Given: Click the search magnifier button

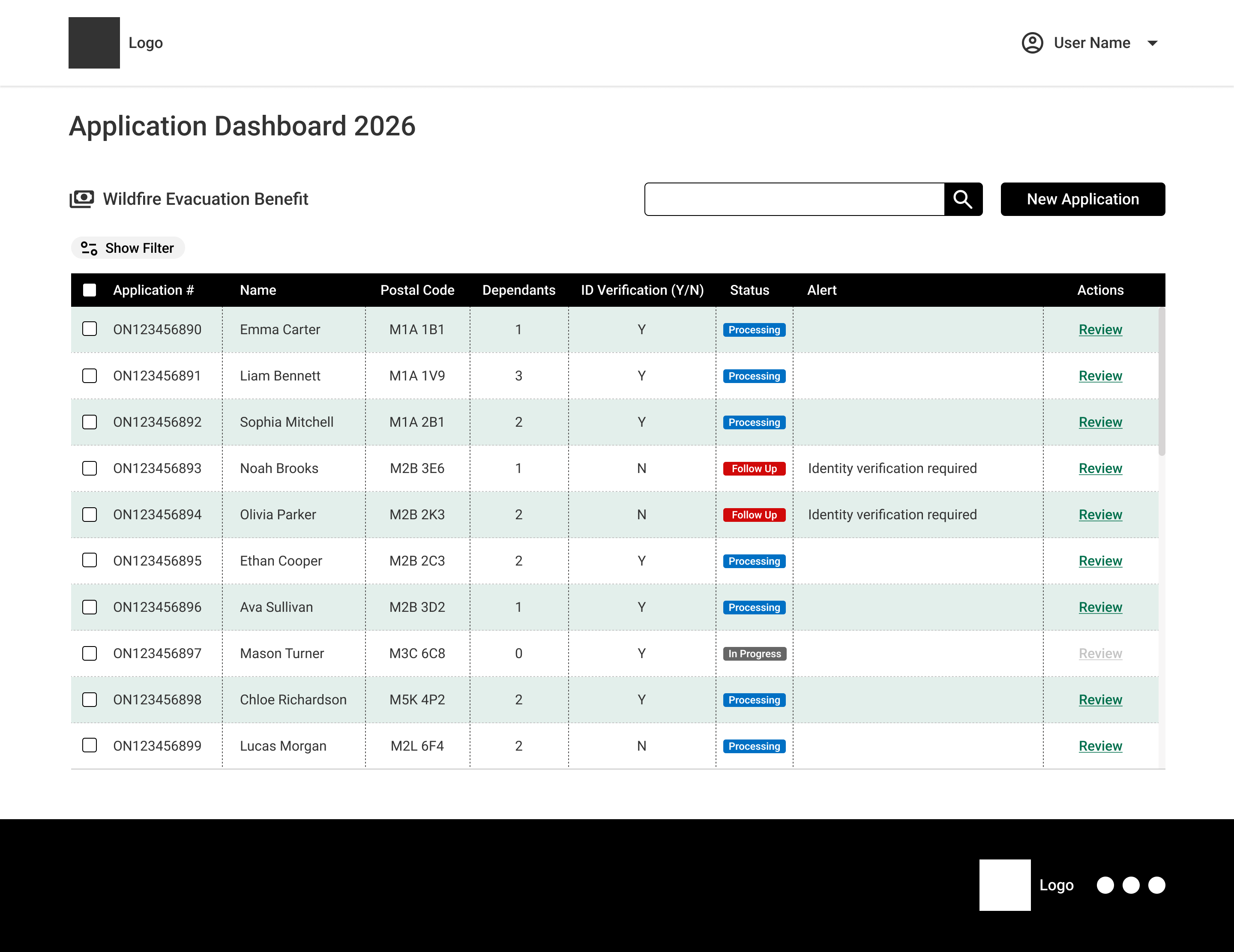Looking at the screenshot, I should [x=963, y=199].
